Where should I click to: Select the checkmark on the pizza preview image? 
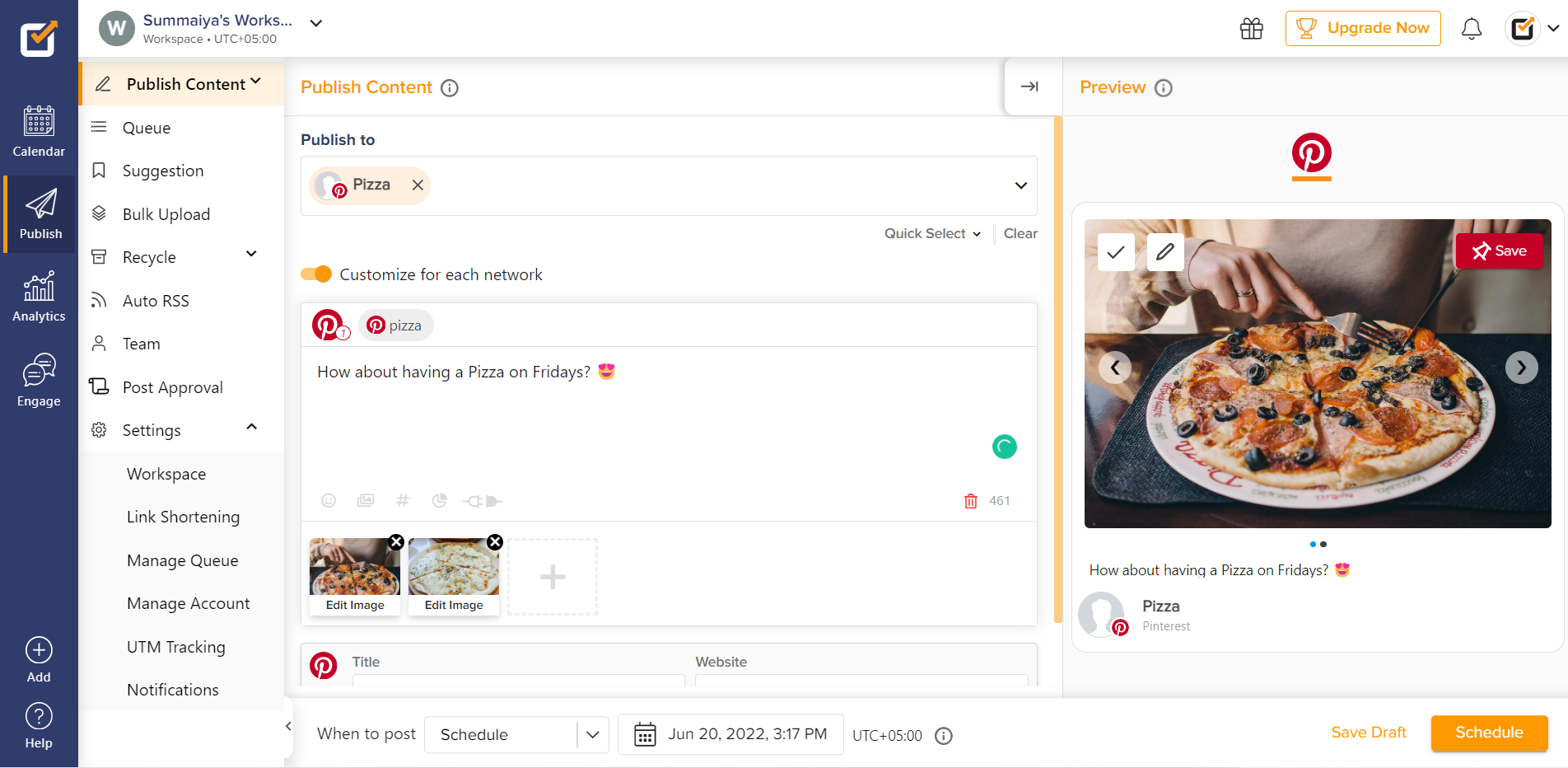pos(1116,252)
